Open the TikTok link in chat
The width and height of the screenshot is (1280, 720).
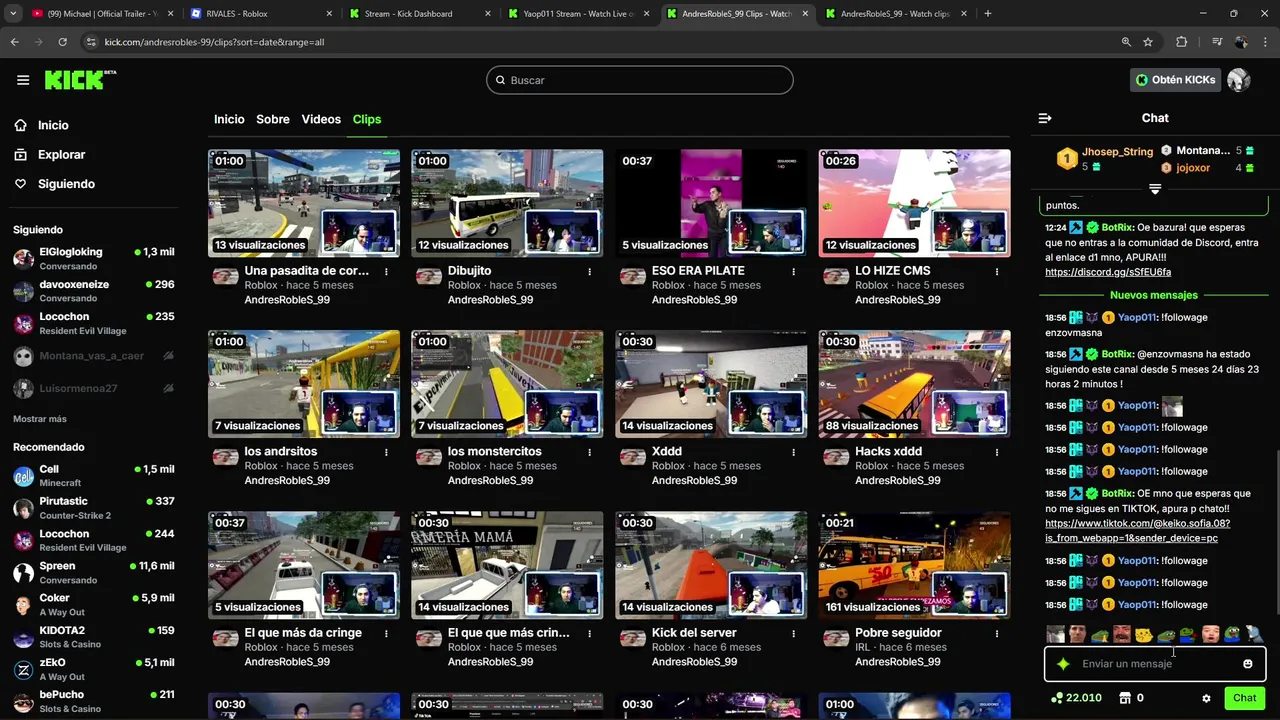(x=1138, y=531)
